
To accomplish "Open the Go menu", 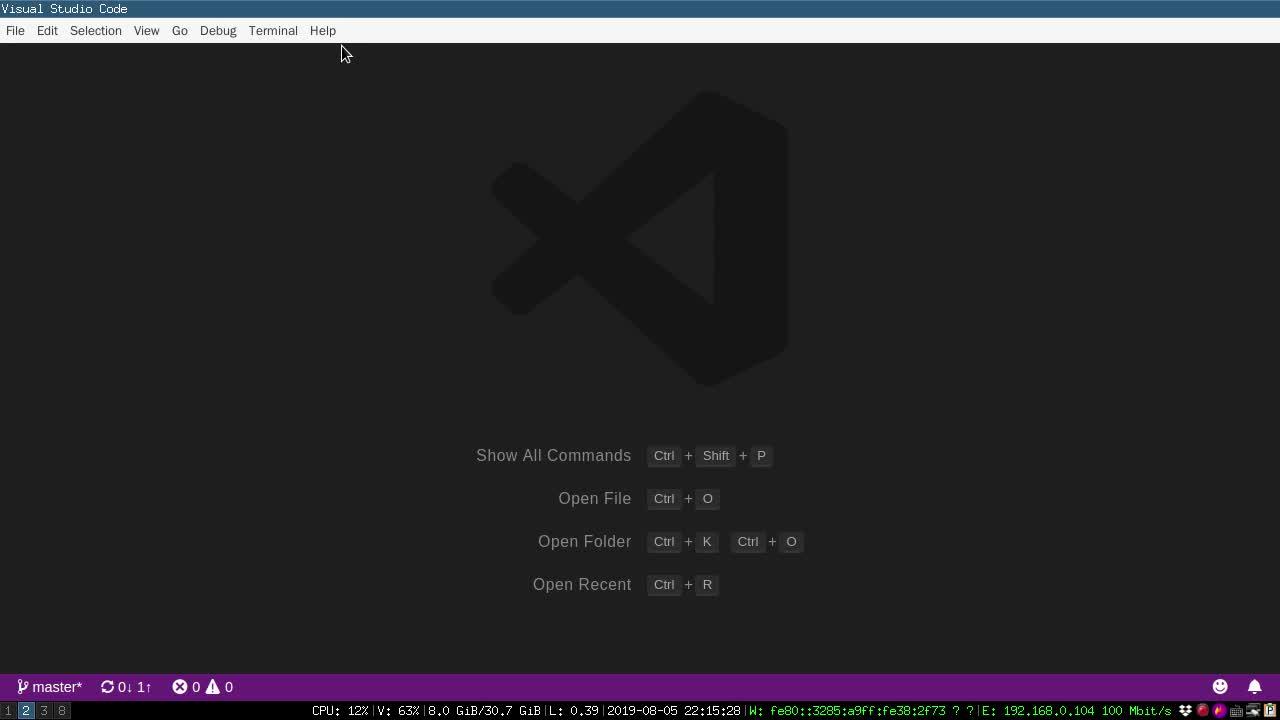I will (180, 30).
